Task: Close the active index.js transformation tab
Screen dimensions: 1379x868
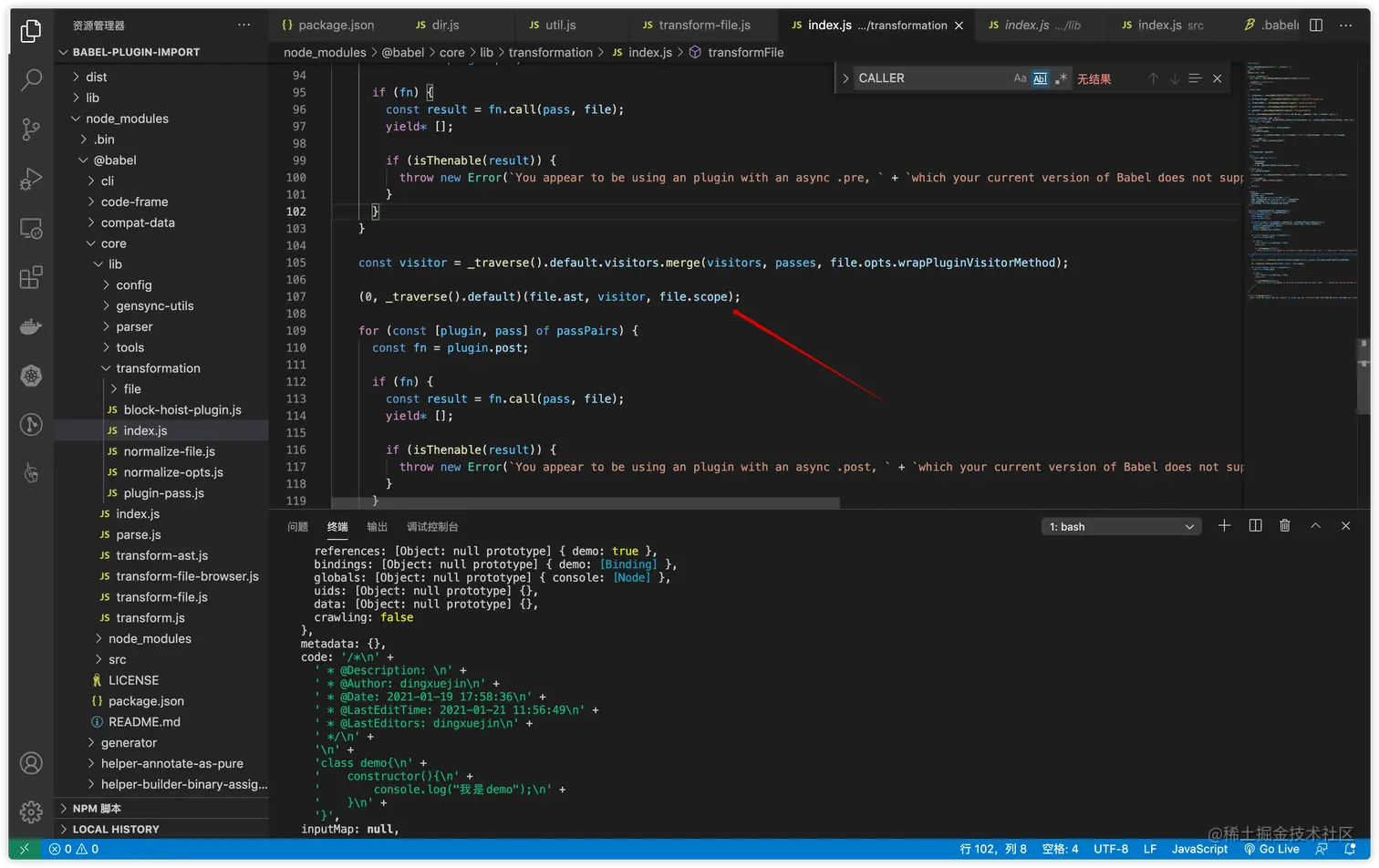Action: (959, 26)
